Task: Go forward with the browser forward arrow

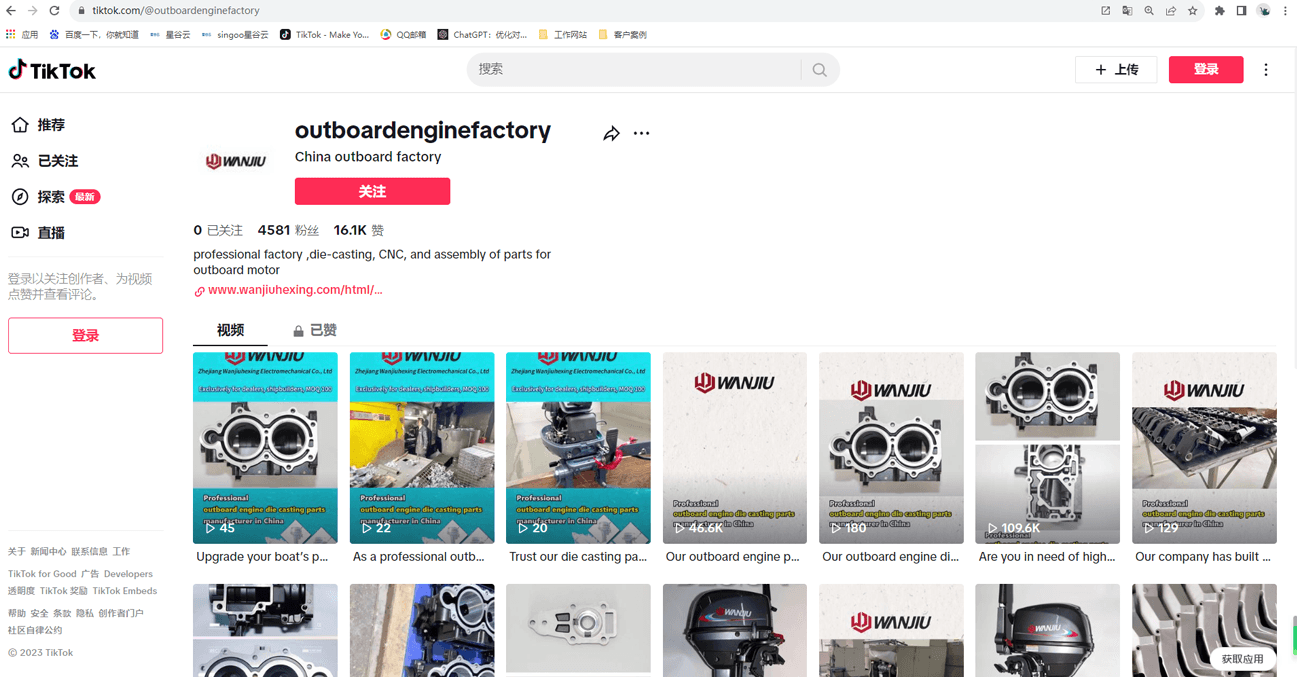Action: point(33,10)
